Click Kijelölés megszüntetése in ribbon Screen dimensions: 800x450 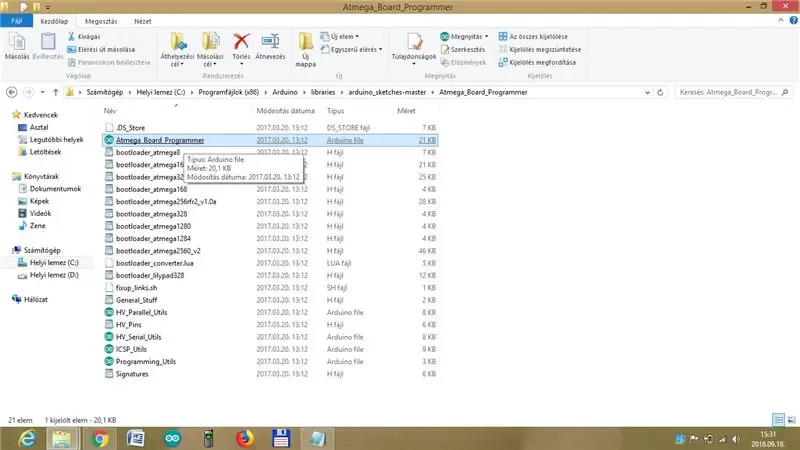[540, 49]
